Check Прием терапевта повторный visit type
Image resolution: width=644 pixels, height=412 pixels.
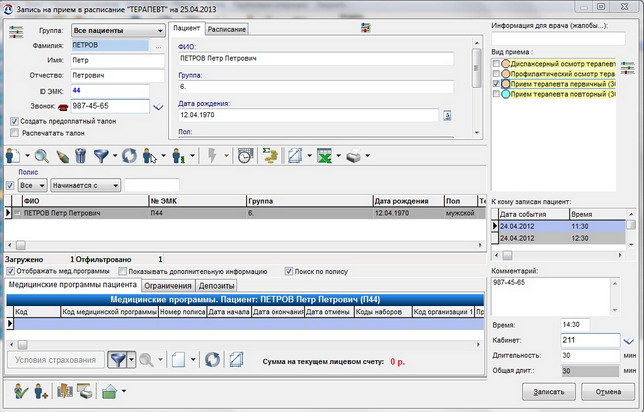(x=496, y=94)
